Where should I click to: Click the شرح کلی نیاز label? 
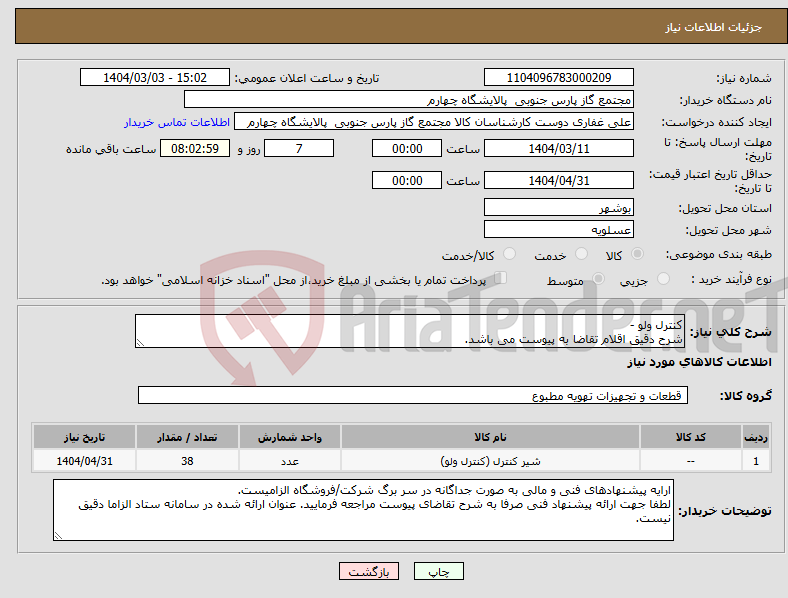coord(730,332)
